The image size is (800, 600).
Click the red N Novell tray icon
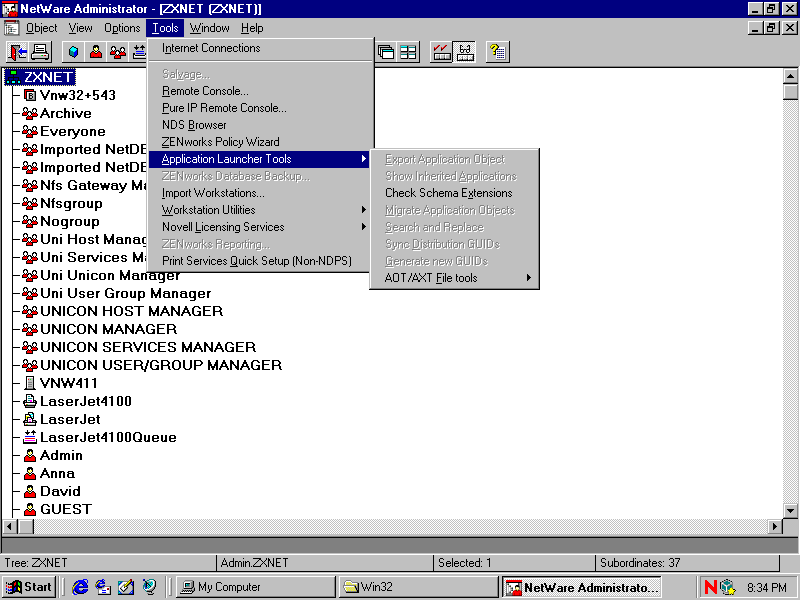710,587
